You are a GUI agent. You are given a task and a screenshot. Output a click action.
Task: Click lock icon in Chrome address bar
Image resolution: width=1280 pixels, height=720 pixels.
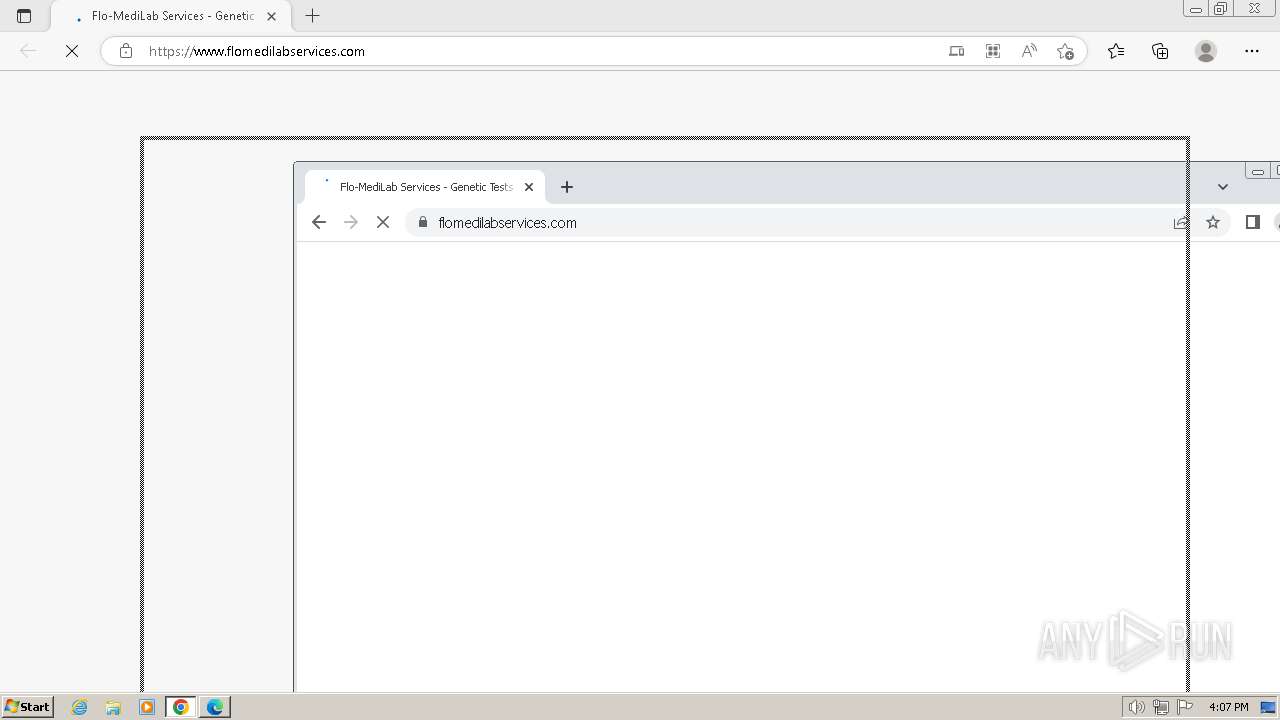coord(423,222)
